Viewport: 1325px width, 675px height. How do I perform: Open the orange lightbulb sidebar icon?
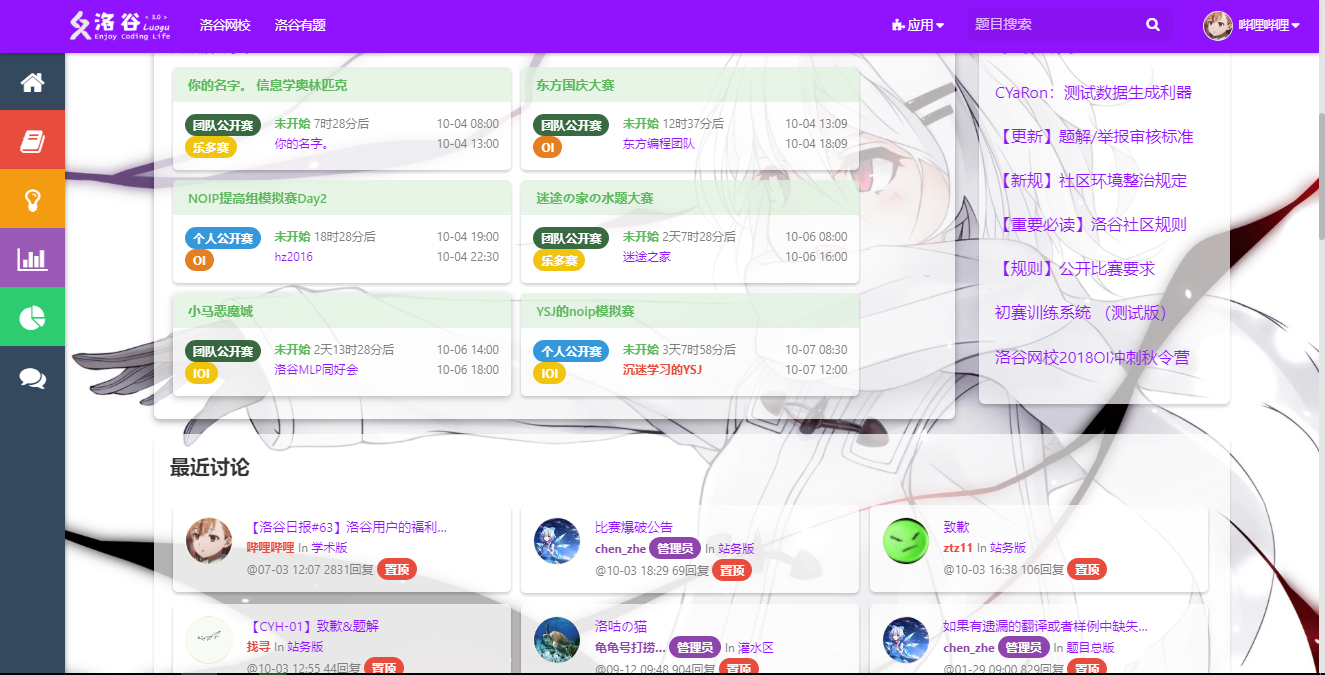pyautogui.click(x=32, y=199)
